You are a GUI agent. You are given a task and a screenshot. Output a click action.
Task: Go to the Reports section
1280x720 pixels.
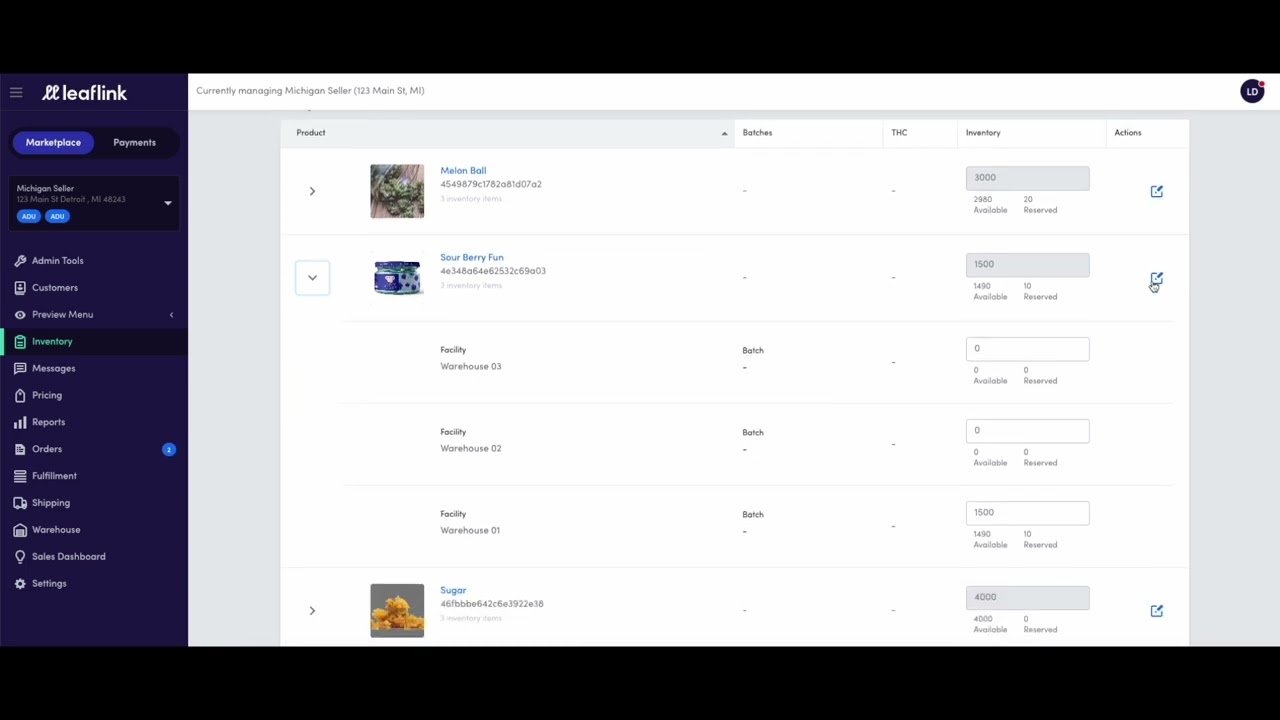pyautogui.click(x=48, y=423)
